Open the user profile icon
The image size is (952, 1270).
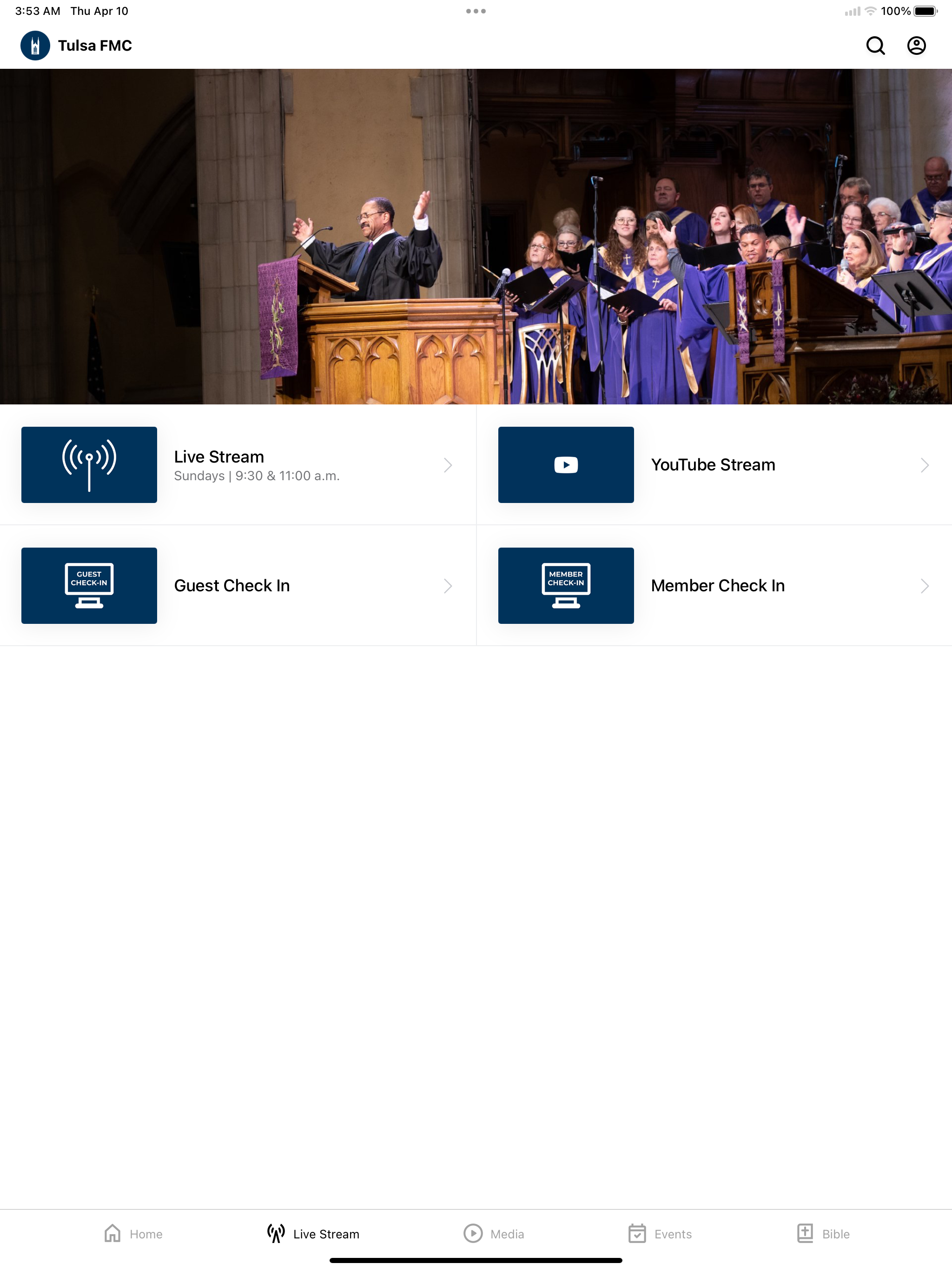click(x=916, y=46)
